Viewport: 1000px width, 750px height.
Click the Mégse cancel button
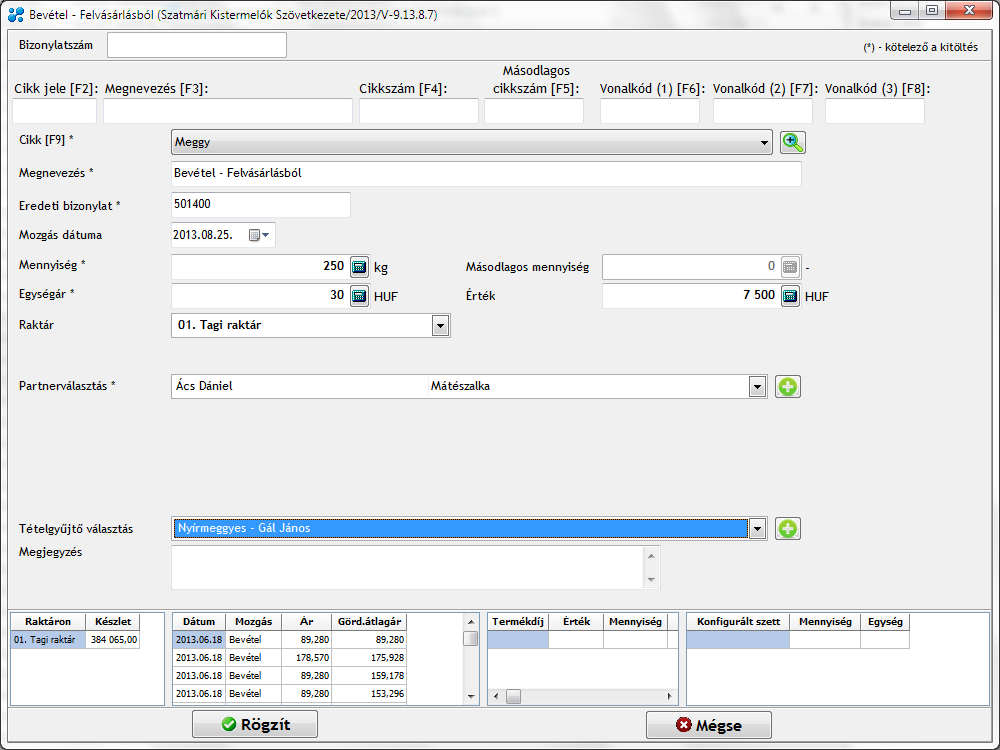tap(709, 725)
